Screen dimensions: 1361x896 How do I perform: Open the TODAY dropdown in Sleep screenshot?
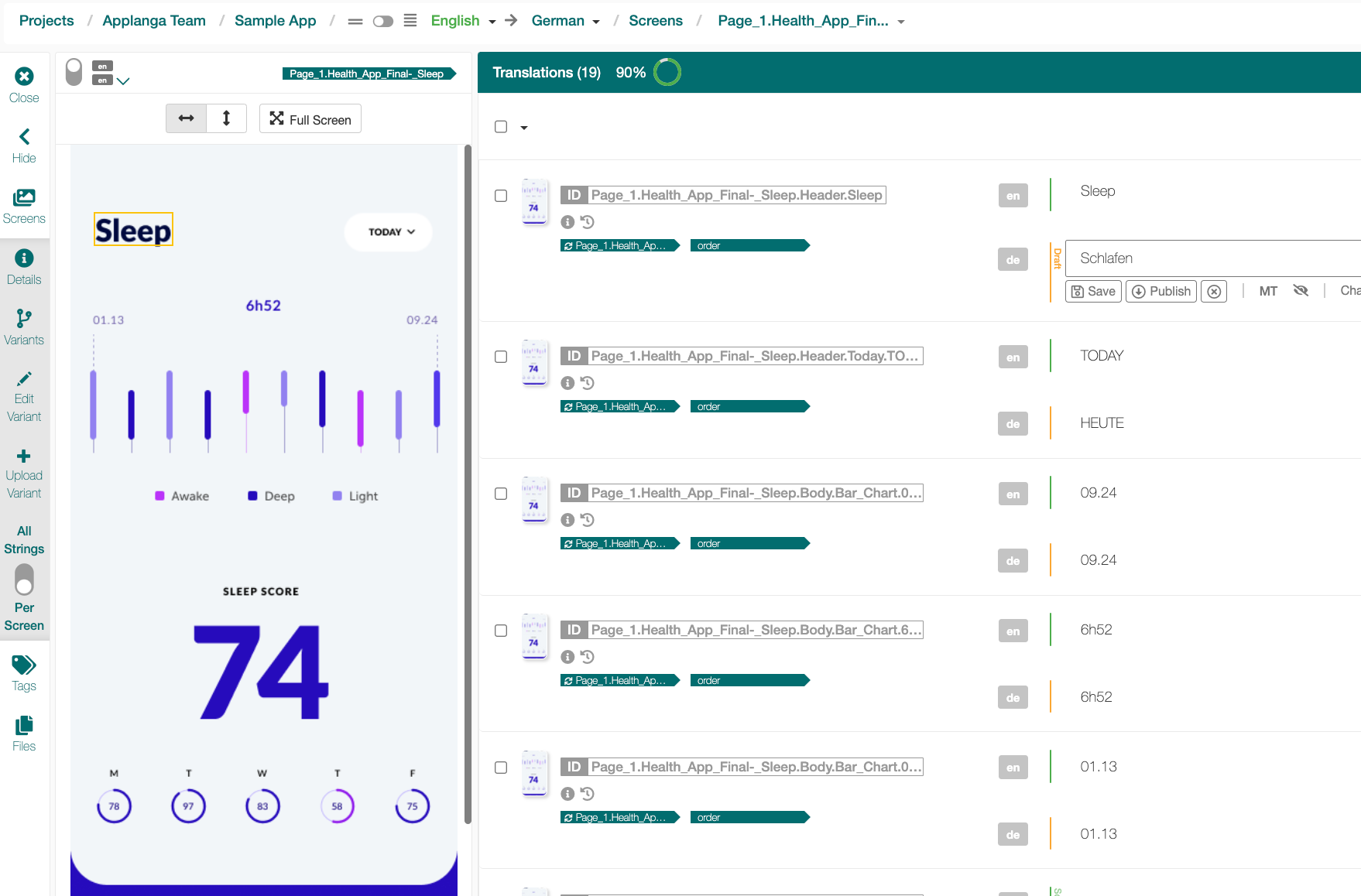(389, 232)
